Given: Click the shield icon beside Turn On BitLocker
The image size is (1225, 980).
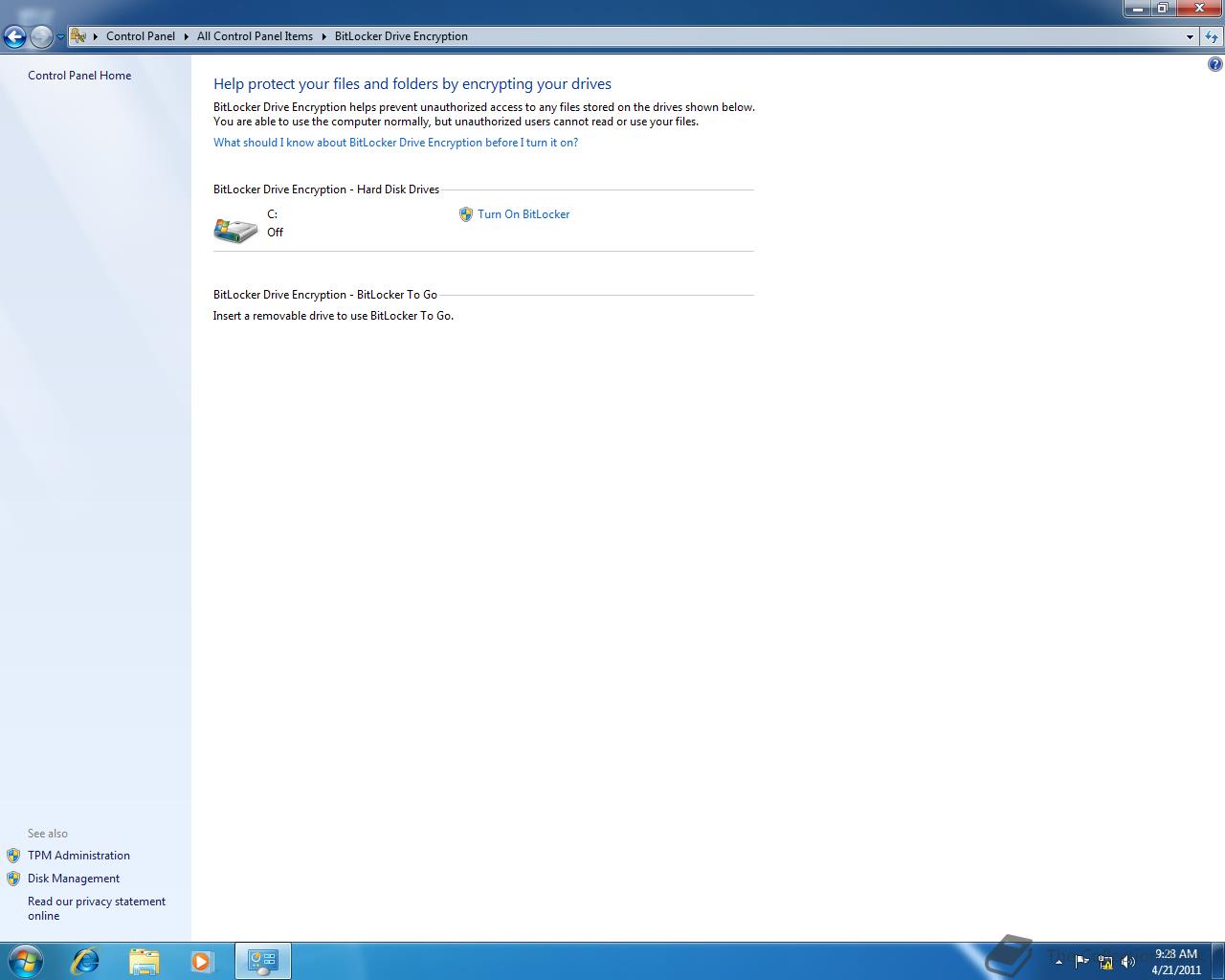Looking at the screenshot, I should (x=466, y=214).
